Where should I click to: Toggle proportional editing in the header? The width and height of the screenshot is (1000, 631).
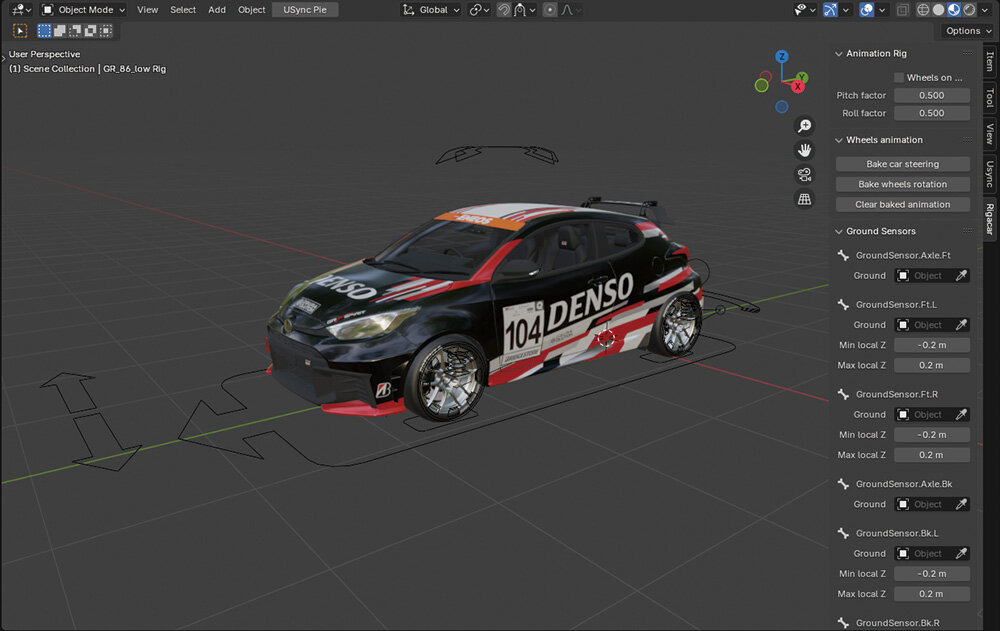[x=550, y=10]
